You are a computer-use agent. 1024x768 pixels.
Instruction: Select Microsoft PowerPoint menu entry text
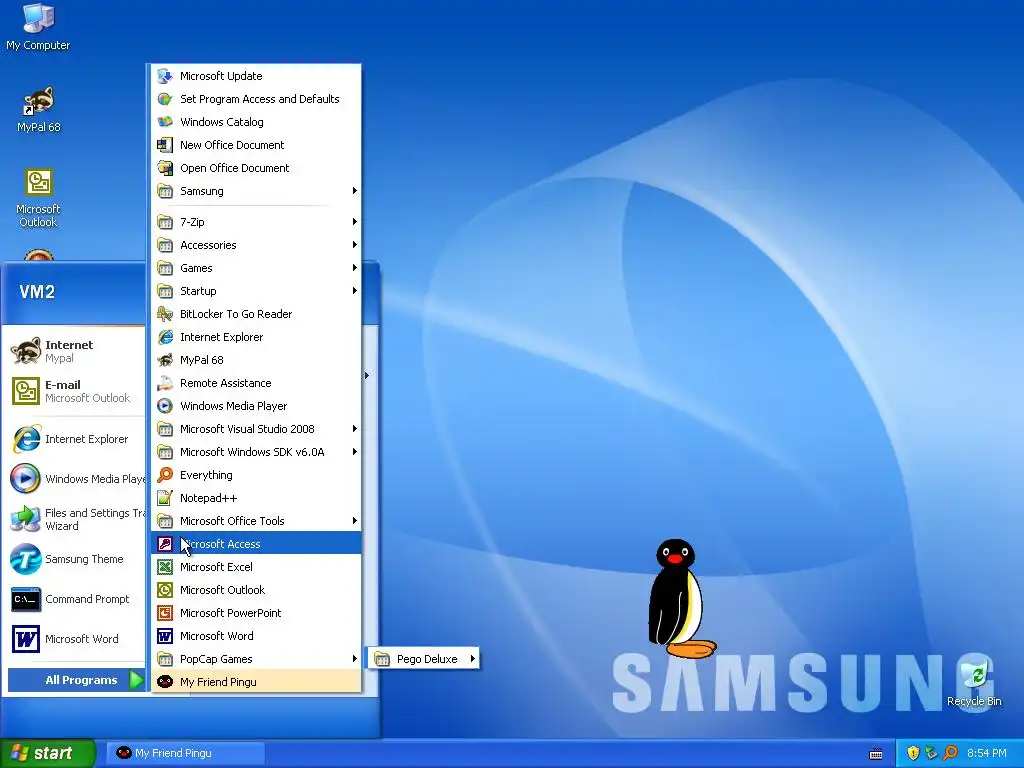231,613
